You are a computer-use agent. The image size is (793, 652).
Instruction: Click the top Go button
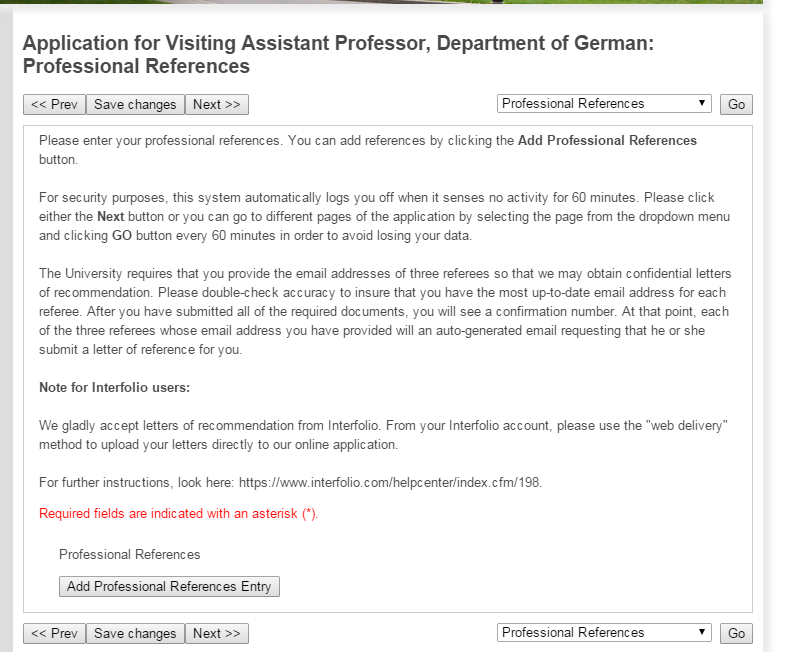(736, 104)
